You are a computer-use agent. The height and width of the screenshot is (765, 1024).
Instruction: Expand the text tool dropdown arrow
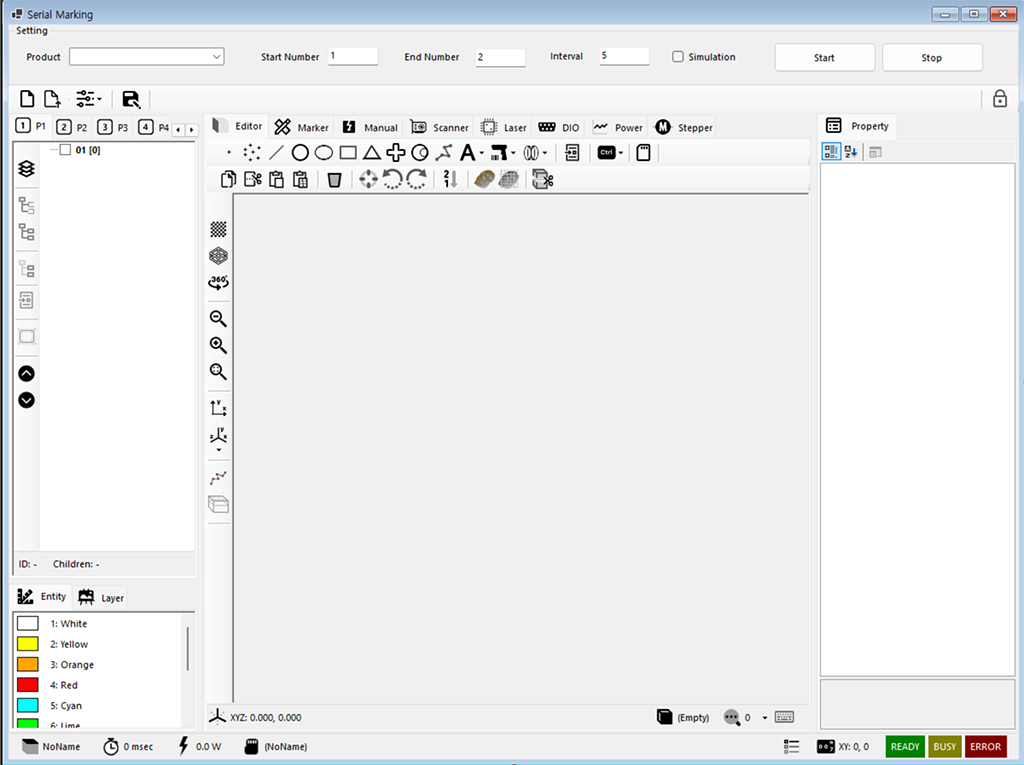coord(482,154)
